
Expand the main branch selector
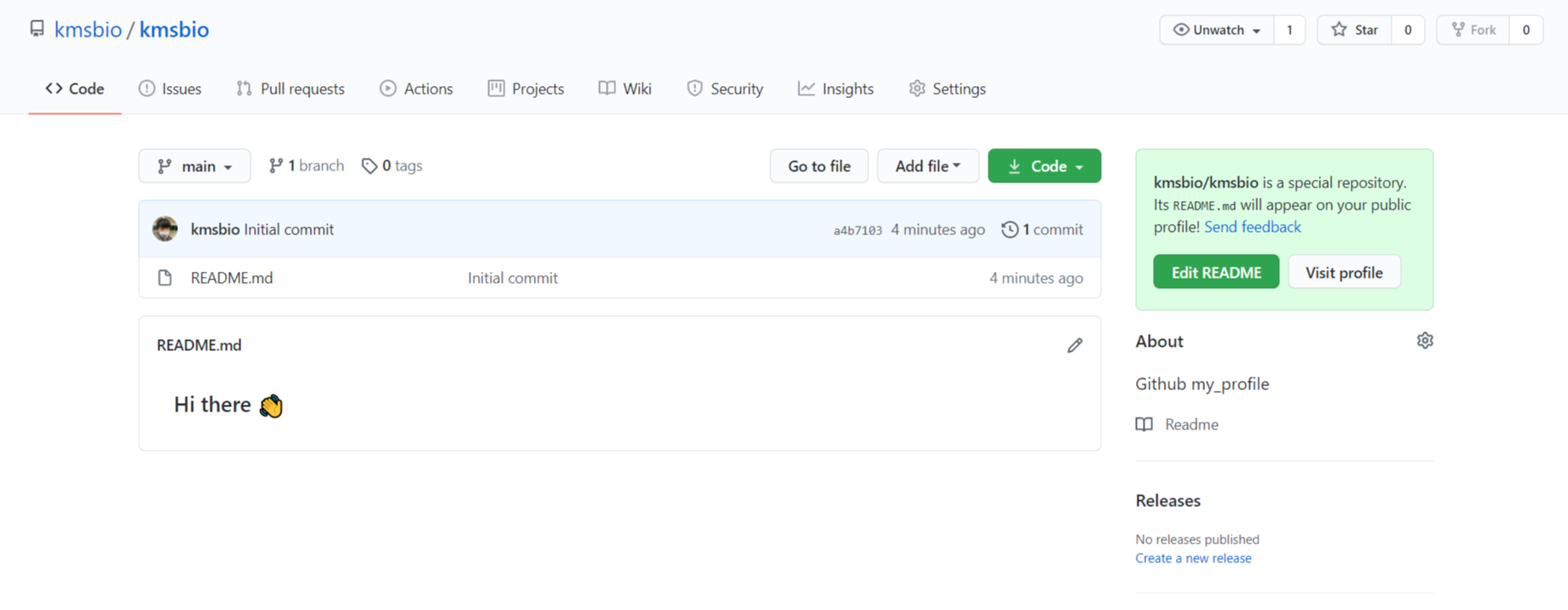coord(195,166)
